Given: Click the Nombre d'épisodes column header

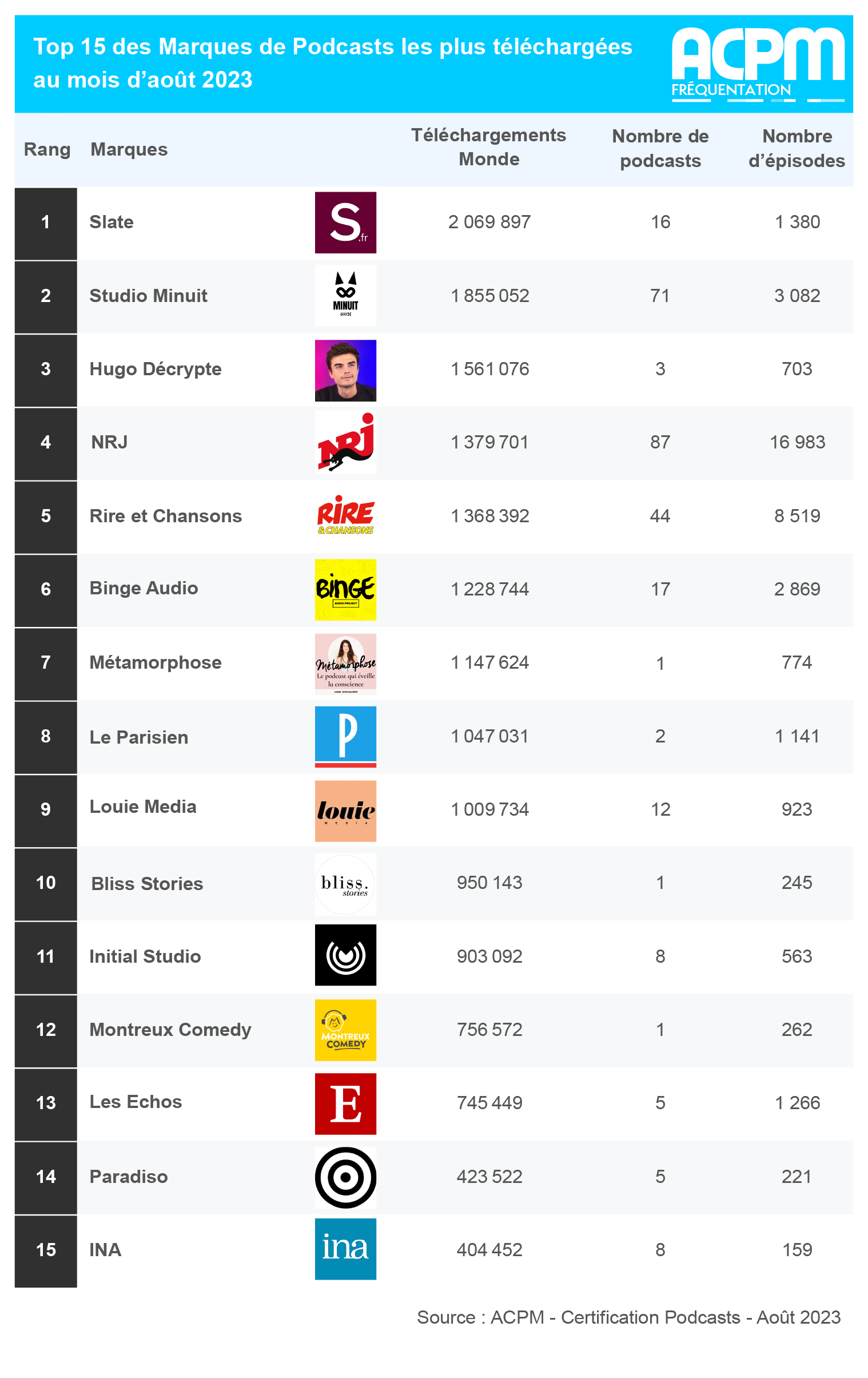Looking at the screenshot, I should click(796, 148).
